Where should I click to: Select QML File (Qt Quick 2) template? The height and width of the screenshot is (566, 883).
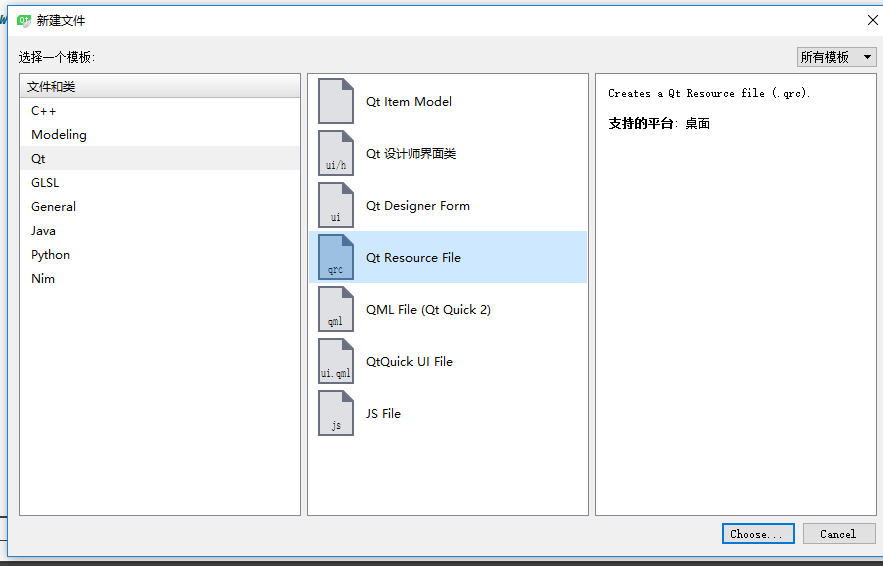point(448,309)
